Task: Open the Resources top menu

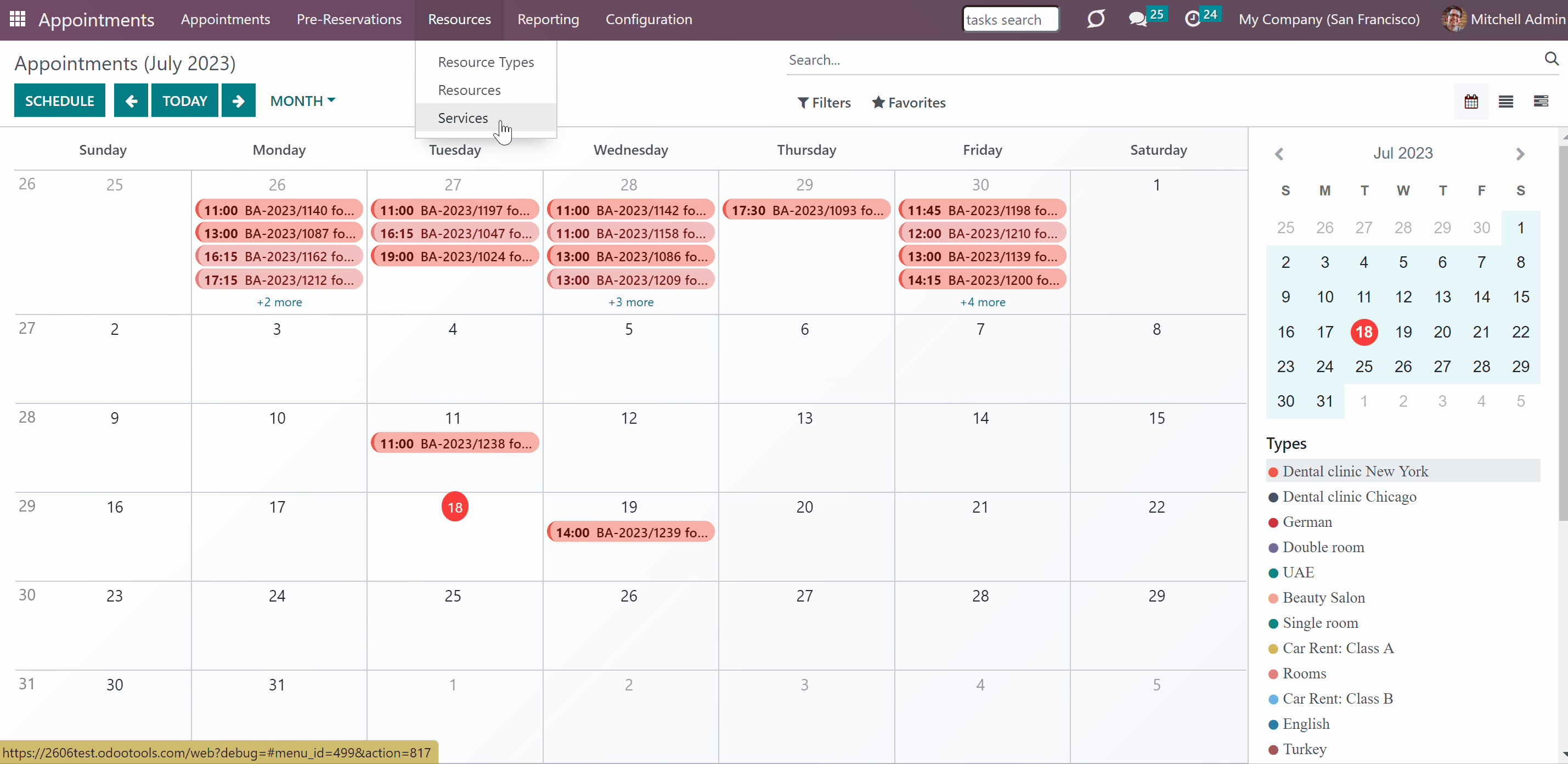Action: 459,19
